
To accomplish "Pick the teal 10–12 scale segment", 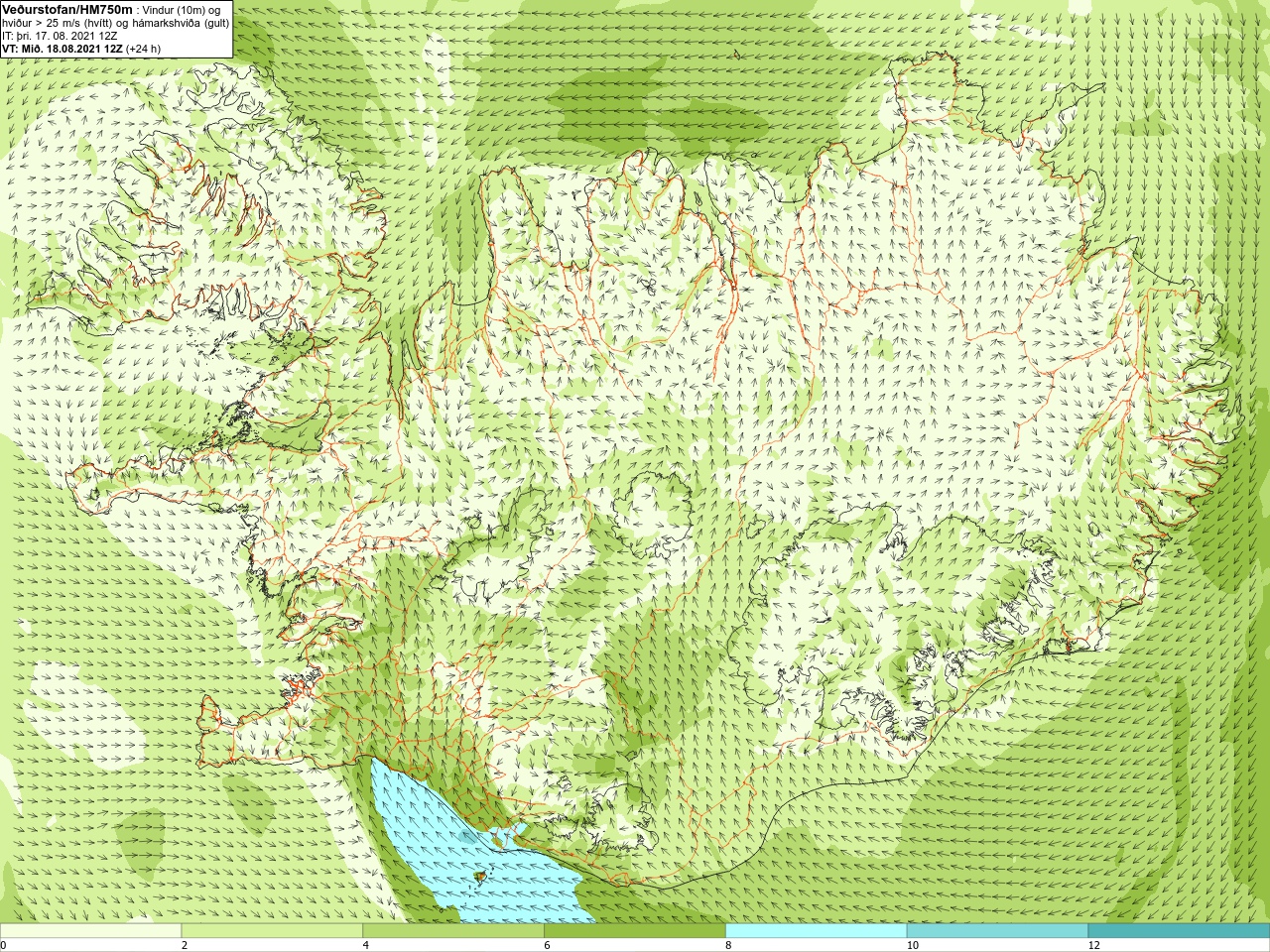I will [x=997, y=931].
